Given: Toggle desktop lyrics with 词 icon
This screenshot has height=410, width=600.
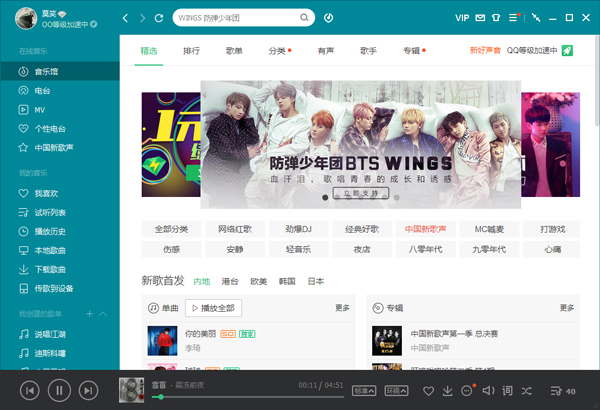Looking at the screenshot, I should (507, 390).
